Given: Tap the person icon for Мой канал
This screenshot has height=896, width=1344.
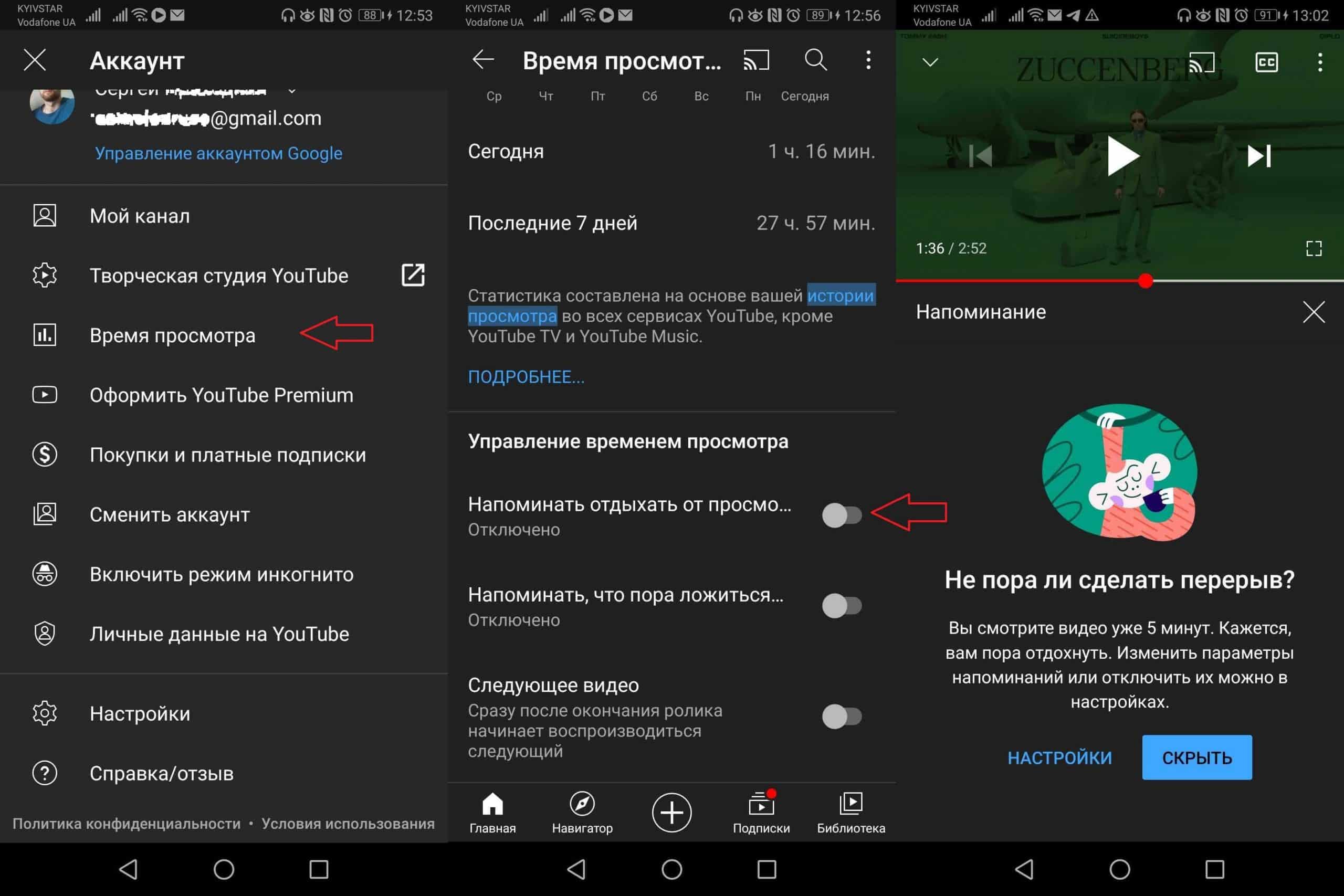Looking at the screenshot, I should 45,215.
